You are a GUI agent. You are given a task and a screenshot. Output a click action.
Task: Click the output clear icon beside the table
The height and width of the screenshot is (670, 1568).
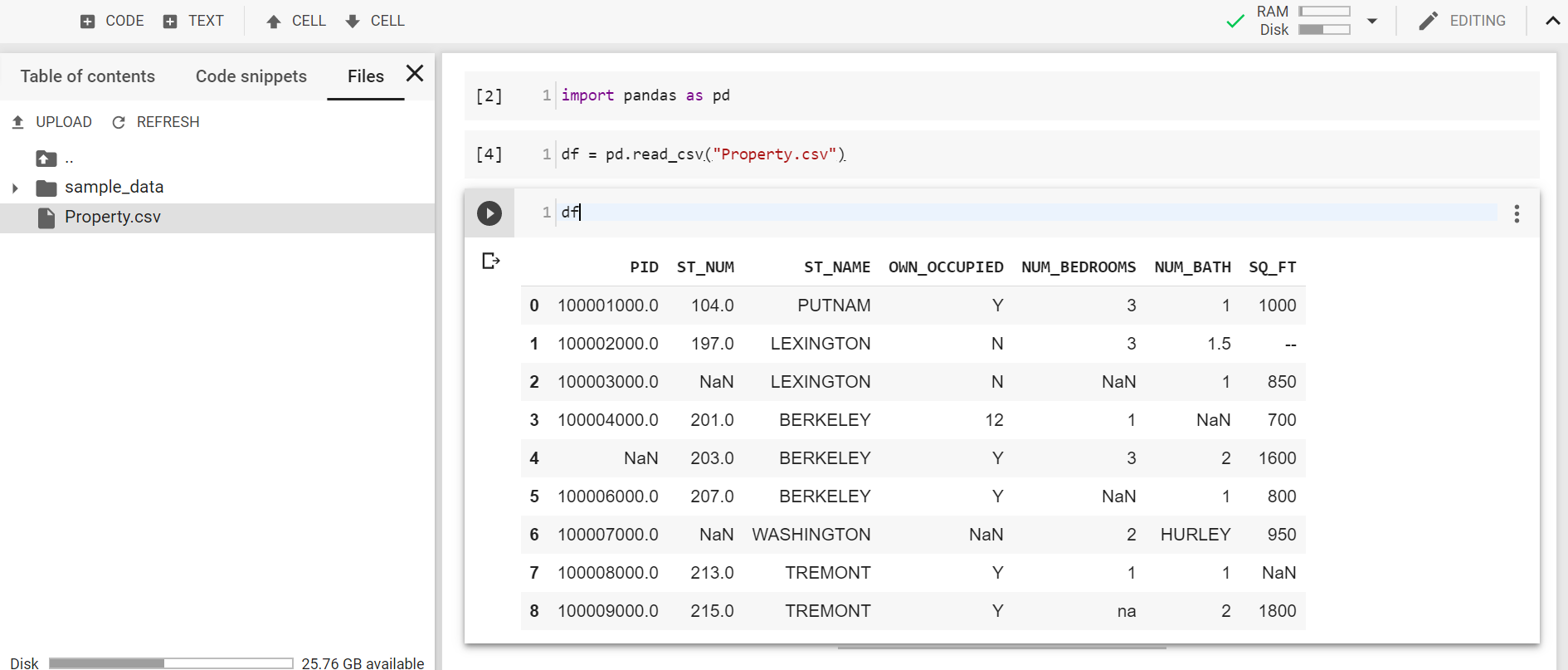[x=490, y=262]
